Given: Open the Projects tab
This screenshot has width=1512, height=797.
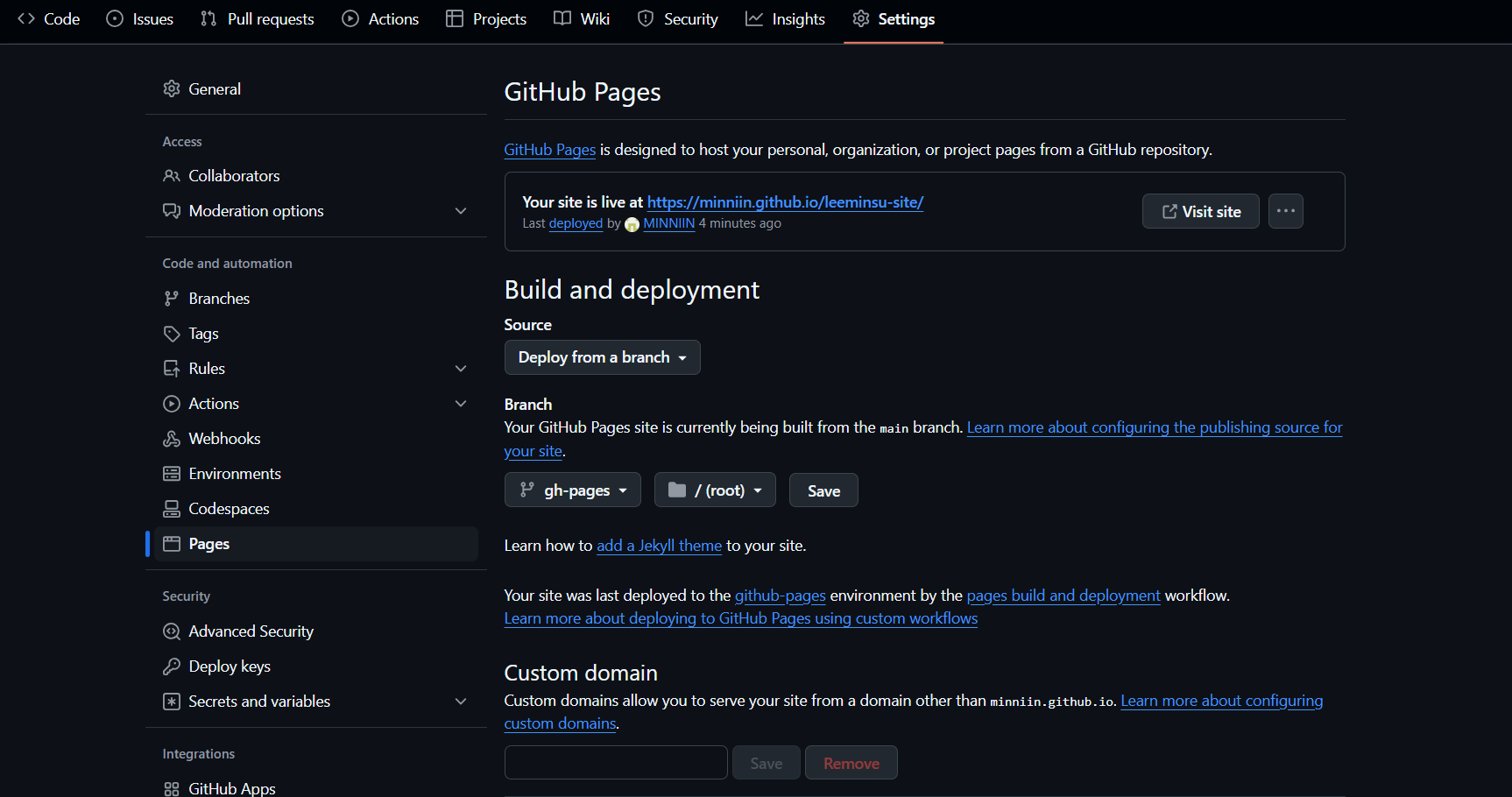Looking at the screenshot, I should pyautogui.click(x=486, y=18).
